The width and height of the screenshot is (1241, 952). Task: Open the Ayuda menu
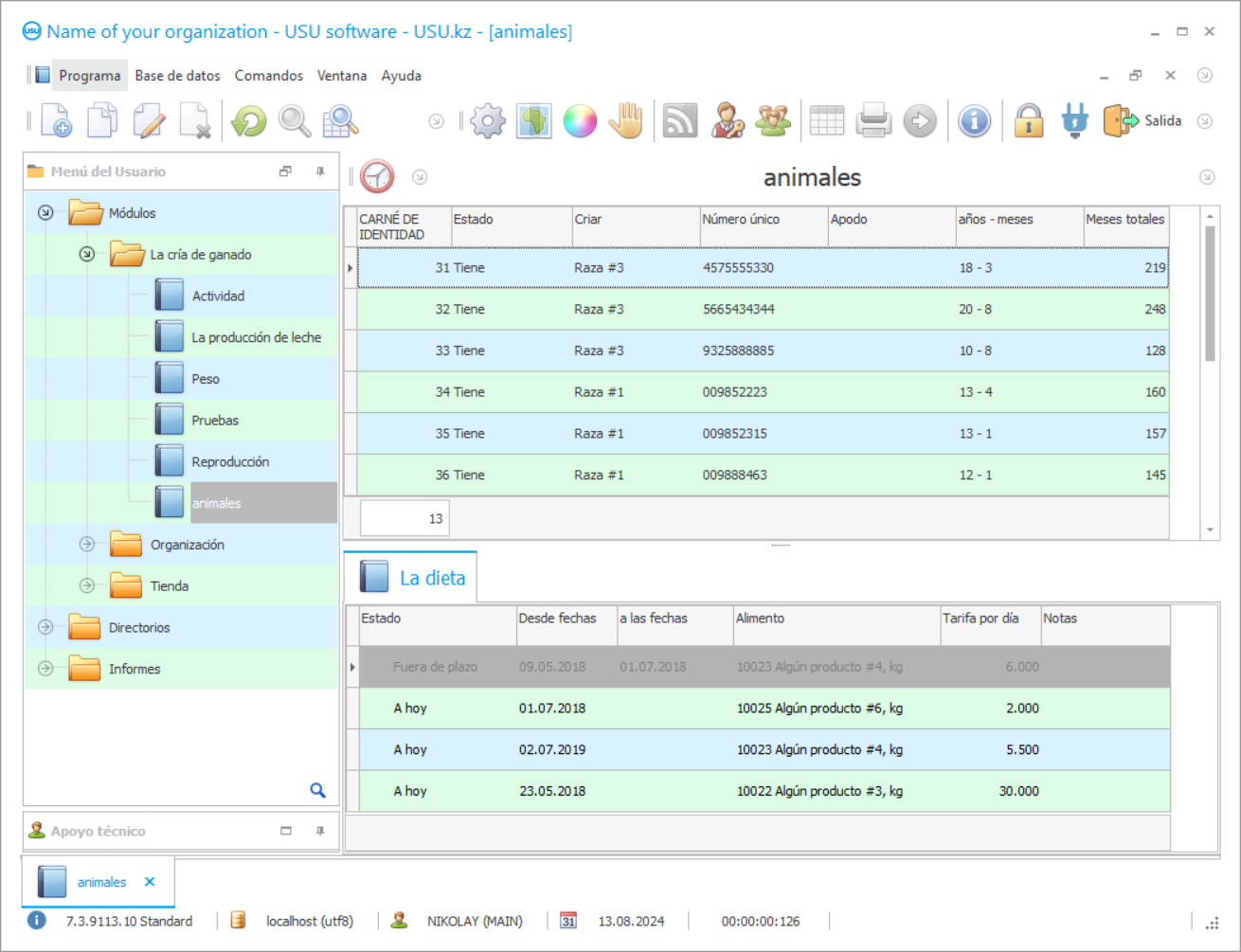pyautogui.click(x=402, y=76)
